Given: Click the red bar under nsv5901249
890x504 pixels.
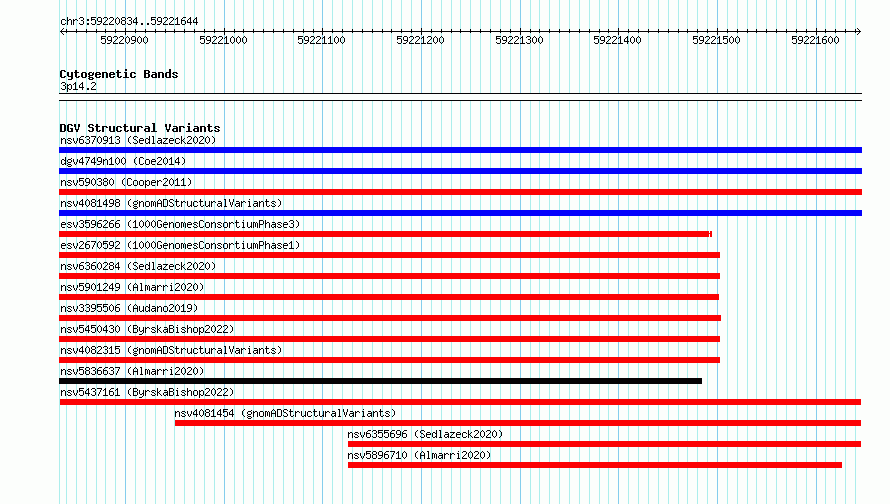Looking at the screenshot, I should tap(389, 297).
